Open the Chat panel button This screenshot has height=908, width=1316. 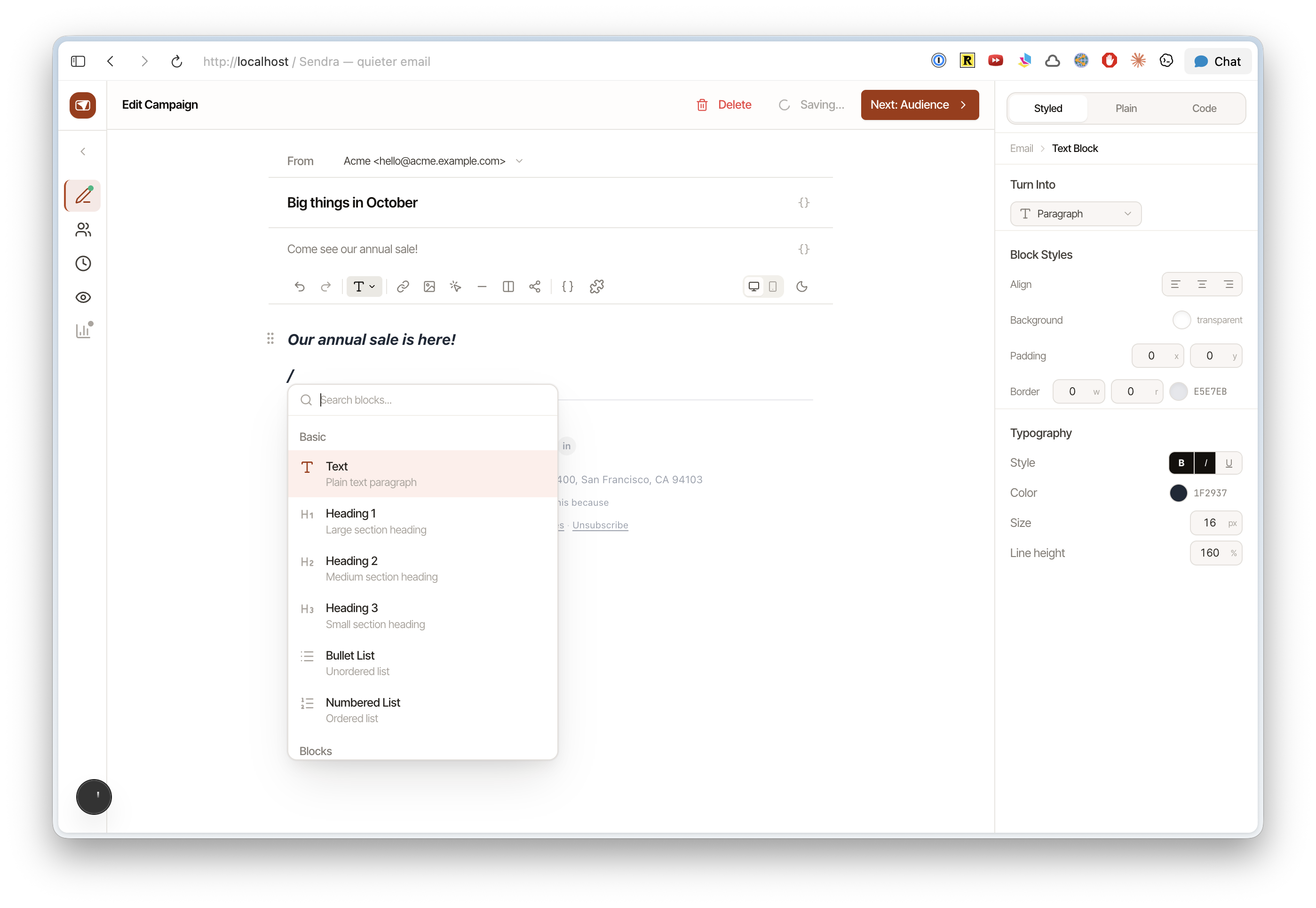pyautogui.click(x=1217, y=62)
